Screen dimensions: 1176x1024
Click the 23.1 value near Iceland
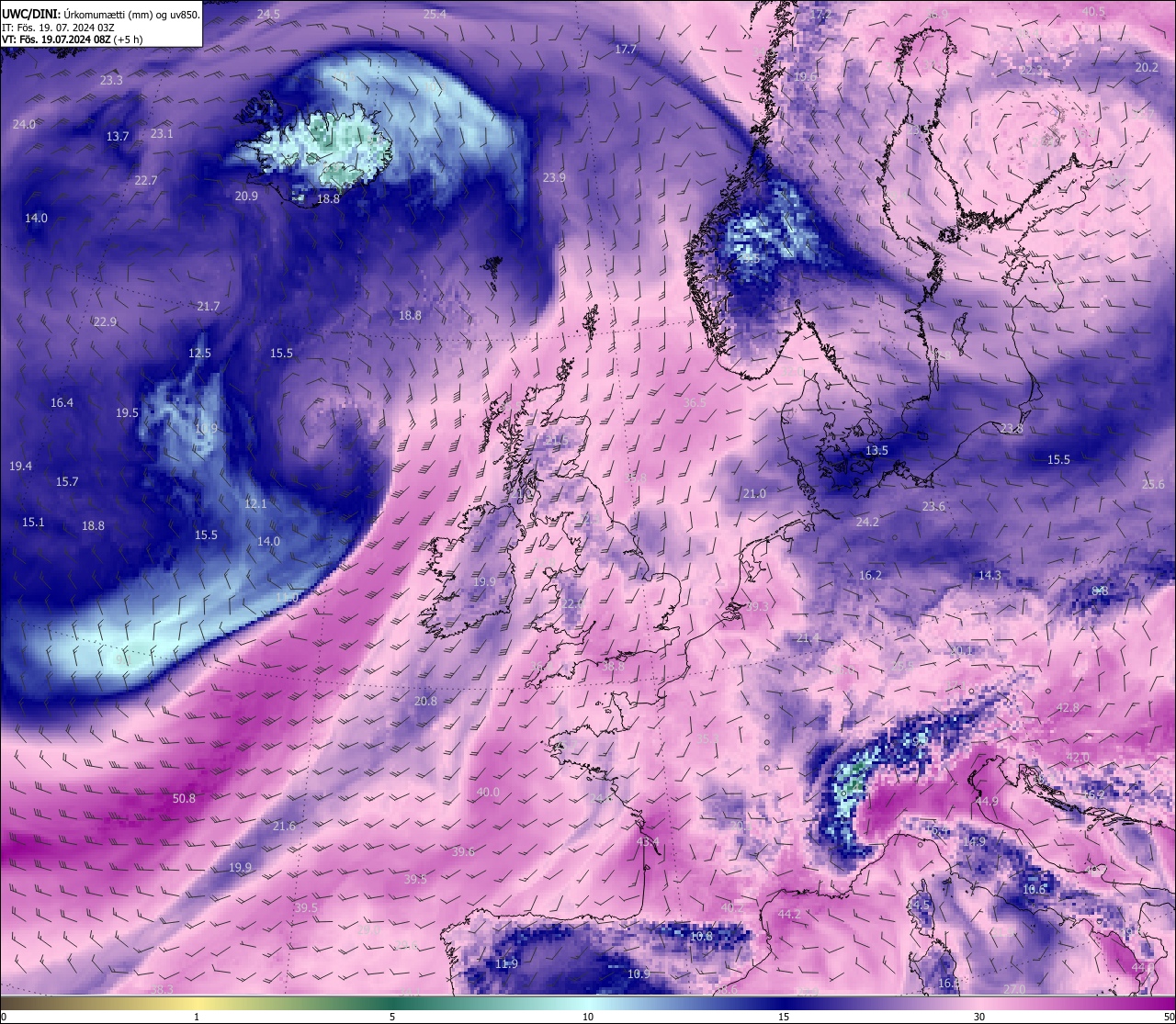[162, 133]
